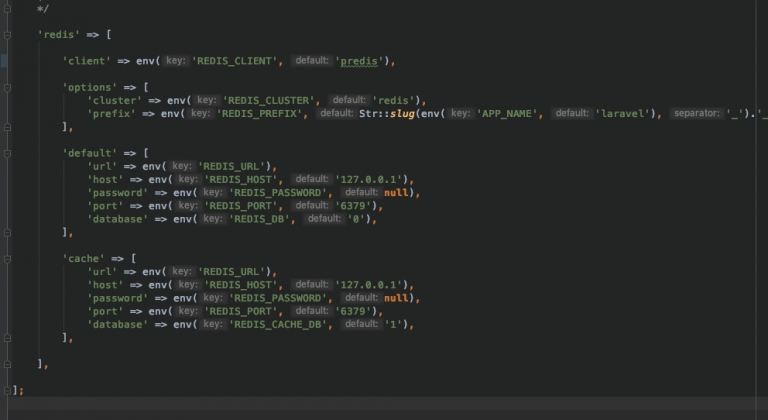
Task: Click the 'cache' array key
Action: coord(83,259)
